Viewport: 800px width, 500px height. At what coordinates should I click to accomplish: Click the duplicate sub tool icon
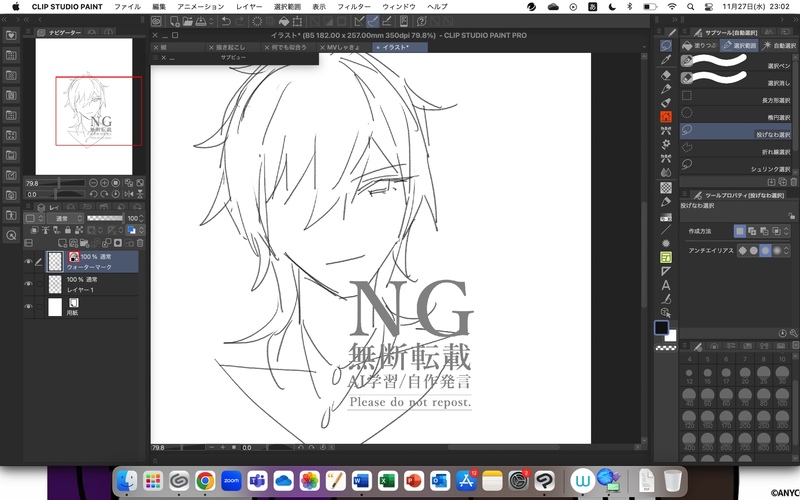click(x=783, y=182)
